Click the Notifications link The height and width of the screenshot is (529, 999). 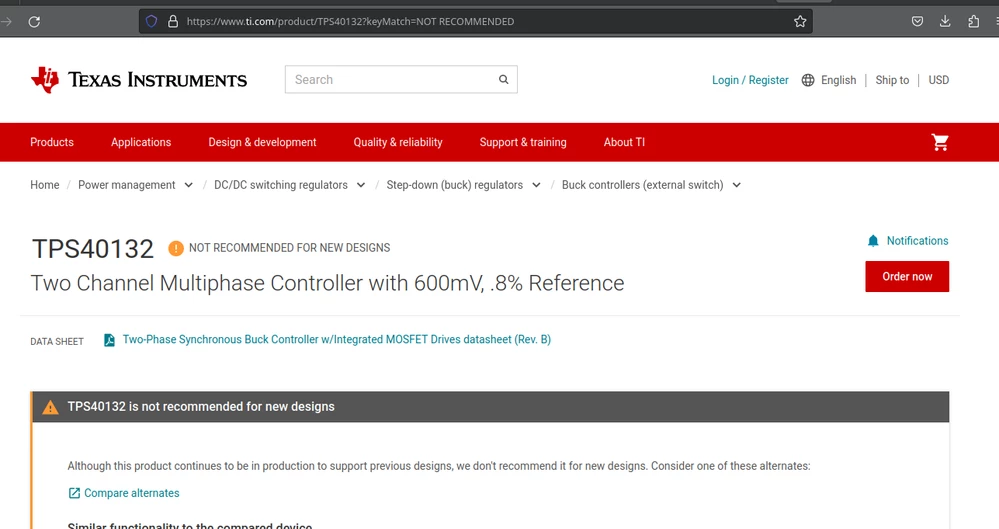(917, 241)
